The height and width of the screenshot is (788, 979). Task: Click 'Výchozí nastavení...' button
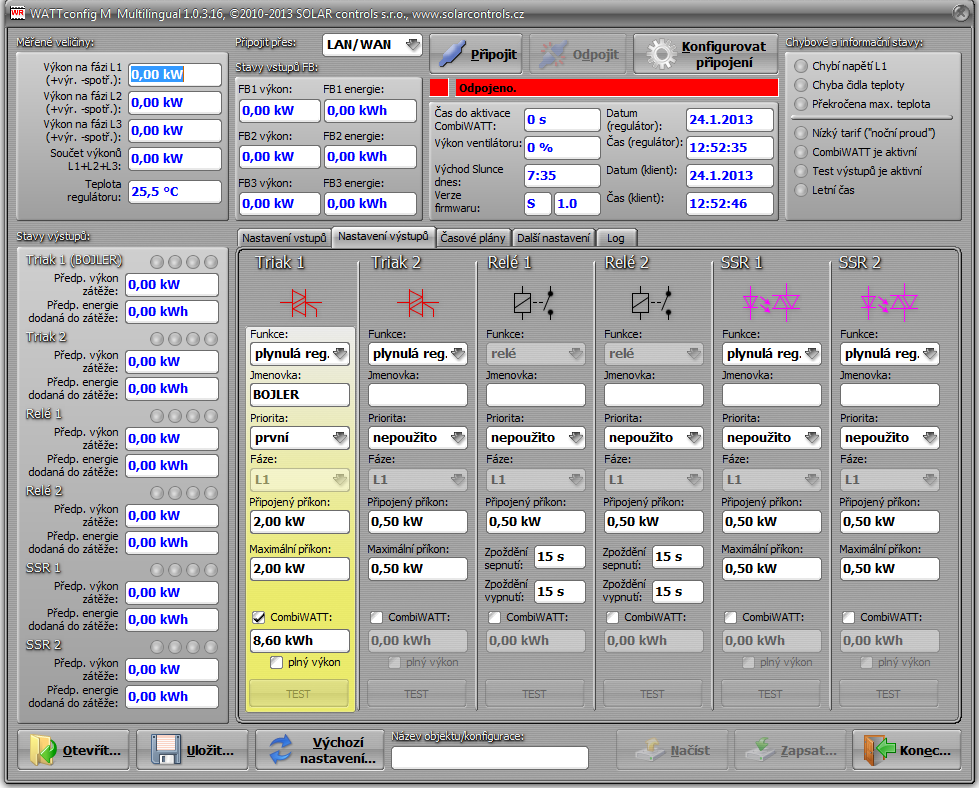click(x=320, y=750)
